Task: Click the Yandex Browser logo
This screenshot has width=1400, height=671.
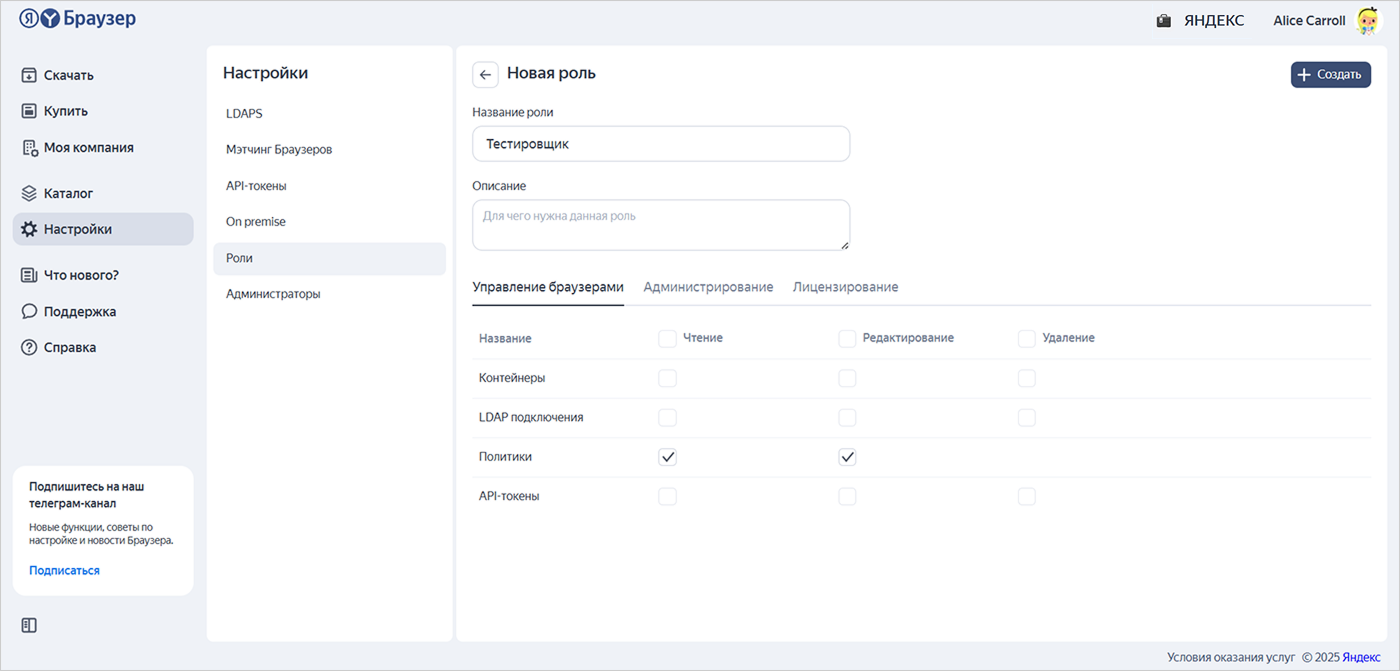Action: pyautogui.click(x=77, y=19)
